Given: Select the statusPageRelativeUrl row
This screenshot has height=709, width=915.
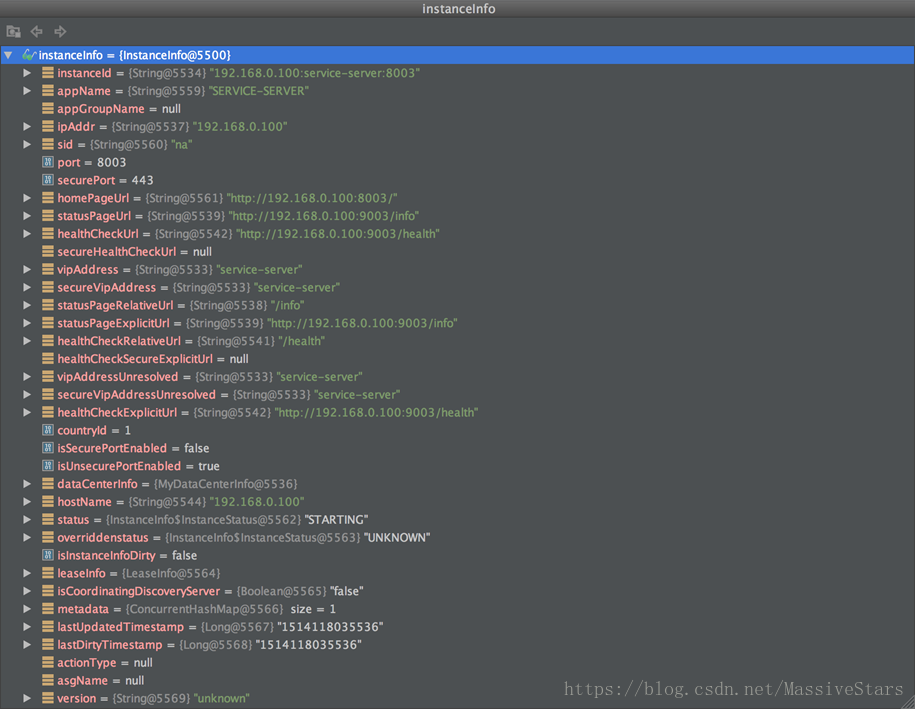Looking at the screenshot, I should click(458, 305).
